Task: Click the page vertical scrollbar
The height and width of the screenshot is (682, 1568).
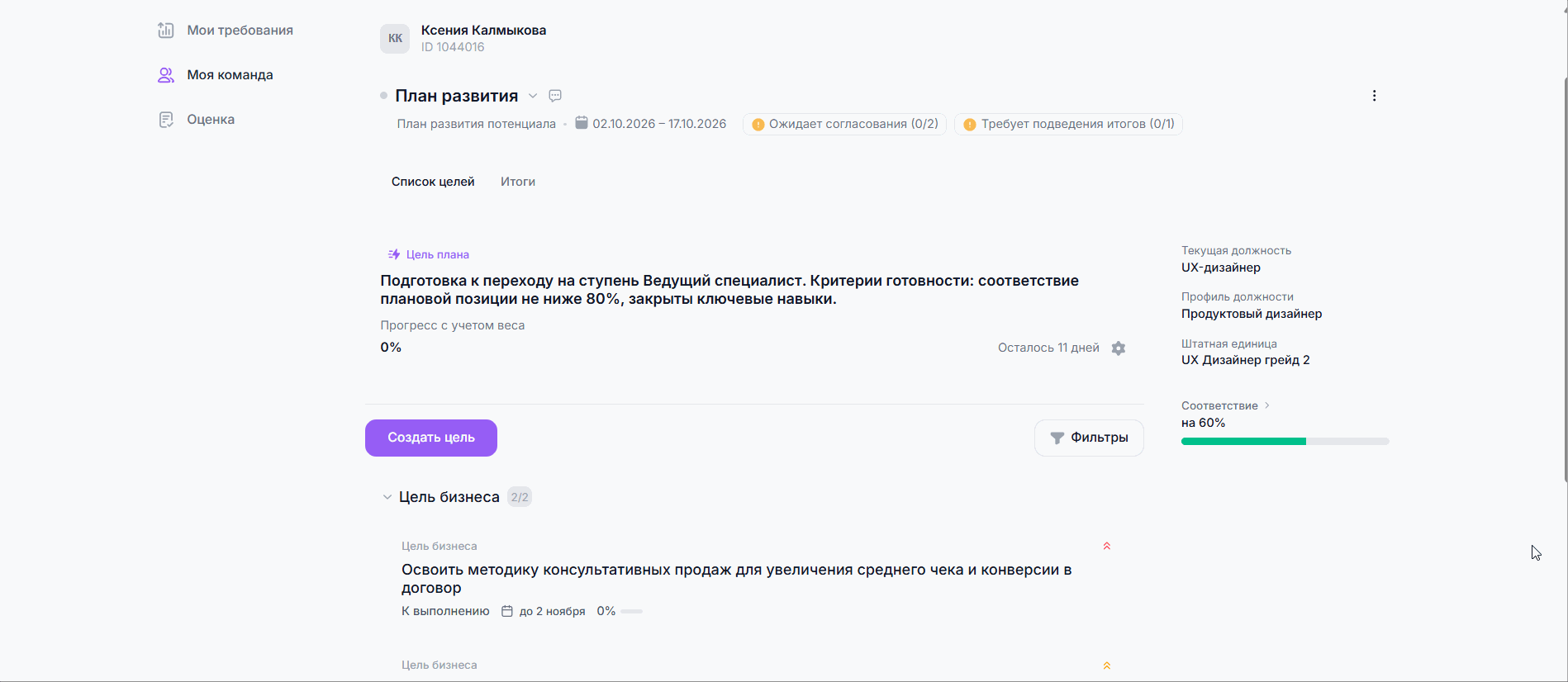Action: pyautogui.click(x=1566, y=281)
